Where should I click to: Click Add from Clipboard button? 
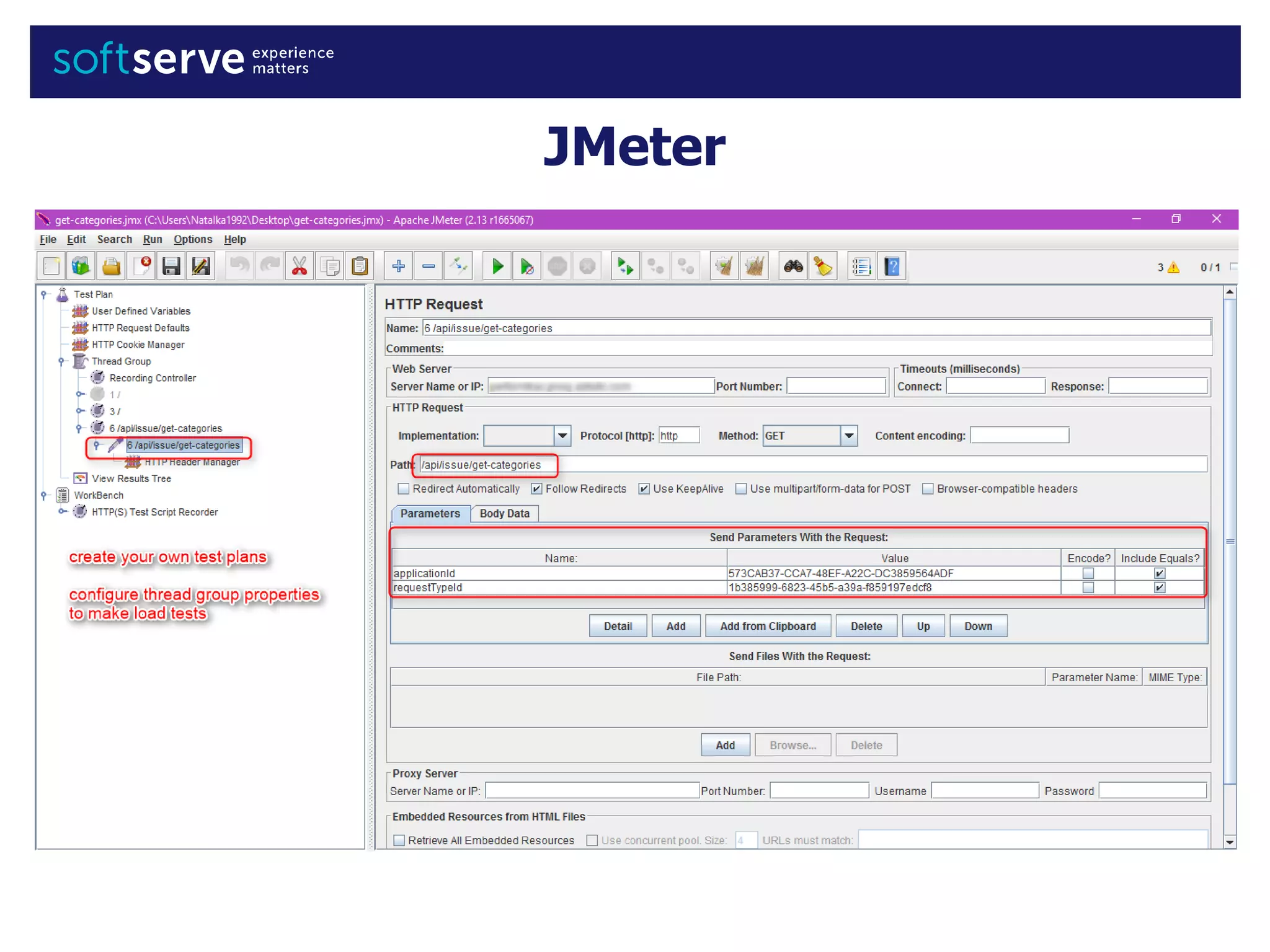(x=768, y=626)
